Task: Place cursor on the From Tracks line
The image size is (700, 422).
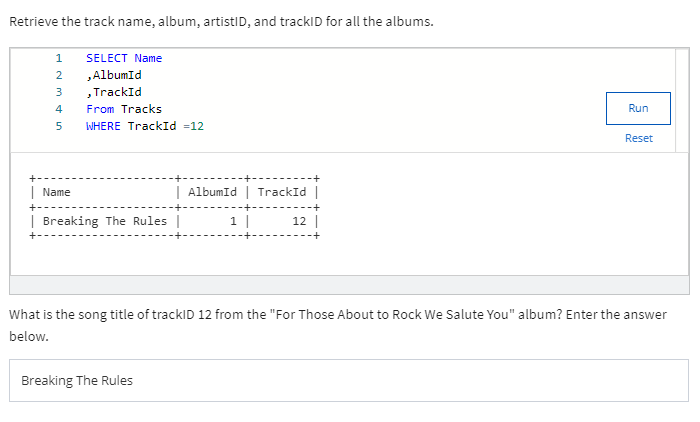Action: 124,109
